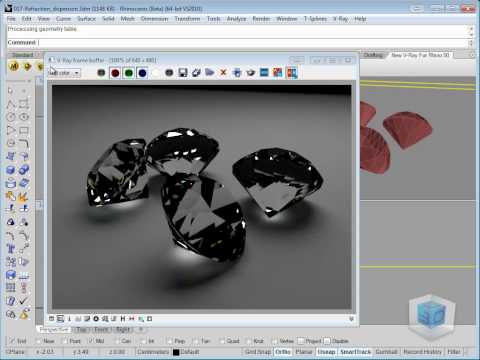Screen dimensions: 480x360
Task: Click the pixel info "i" icon below render
Action: pyautogui.click(x=69, y=319)
